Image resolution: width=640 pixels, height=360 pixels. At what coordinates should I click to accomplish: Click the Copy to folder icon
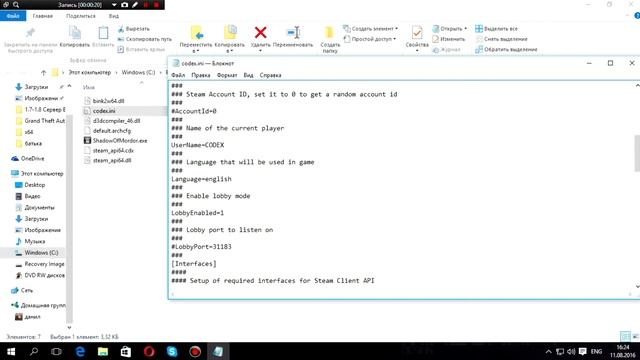click(x=230, y=33)
